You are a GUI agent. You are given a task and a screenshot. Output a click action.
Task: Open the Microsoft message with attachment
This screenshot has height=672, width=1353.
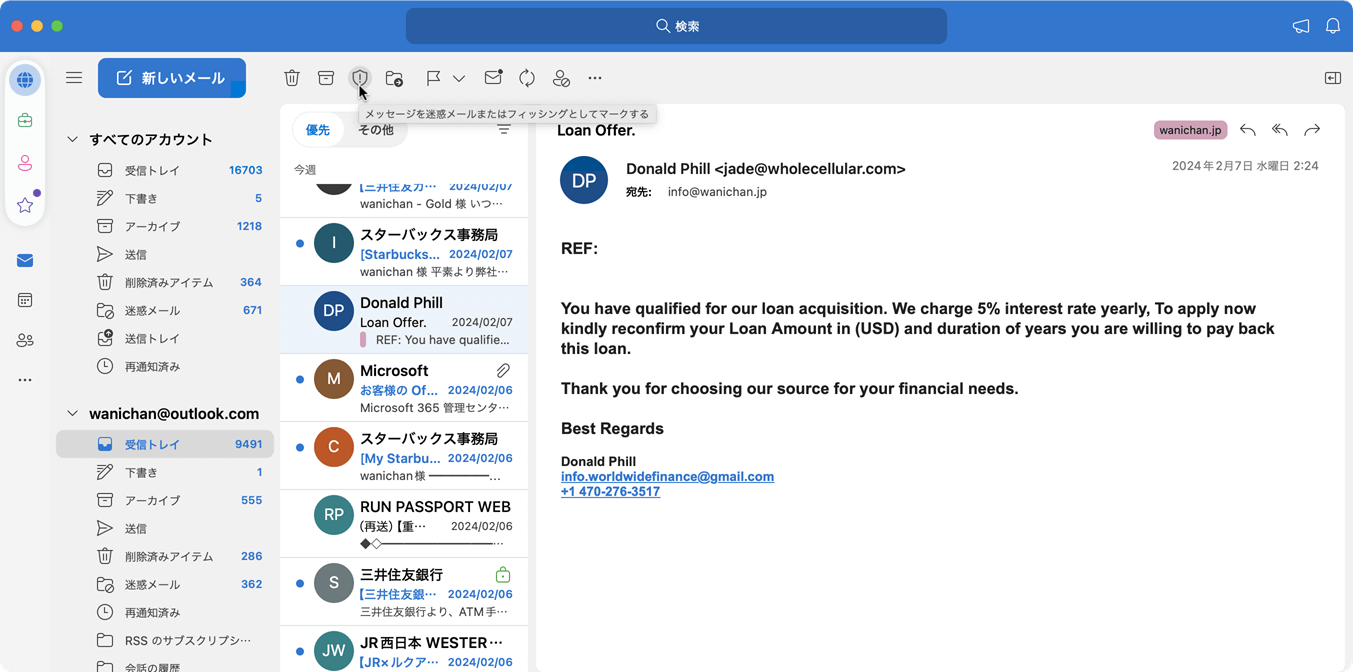coord(404,388)
